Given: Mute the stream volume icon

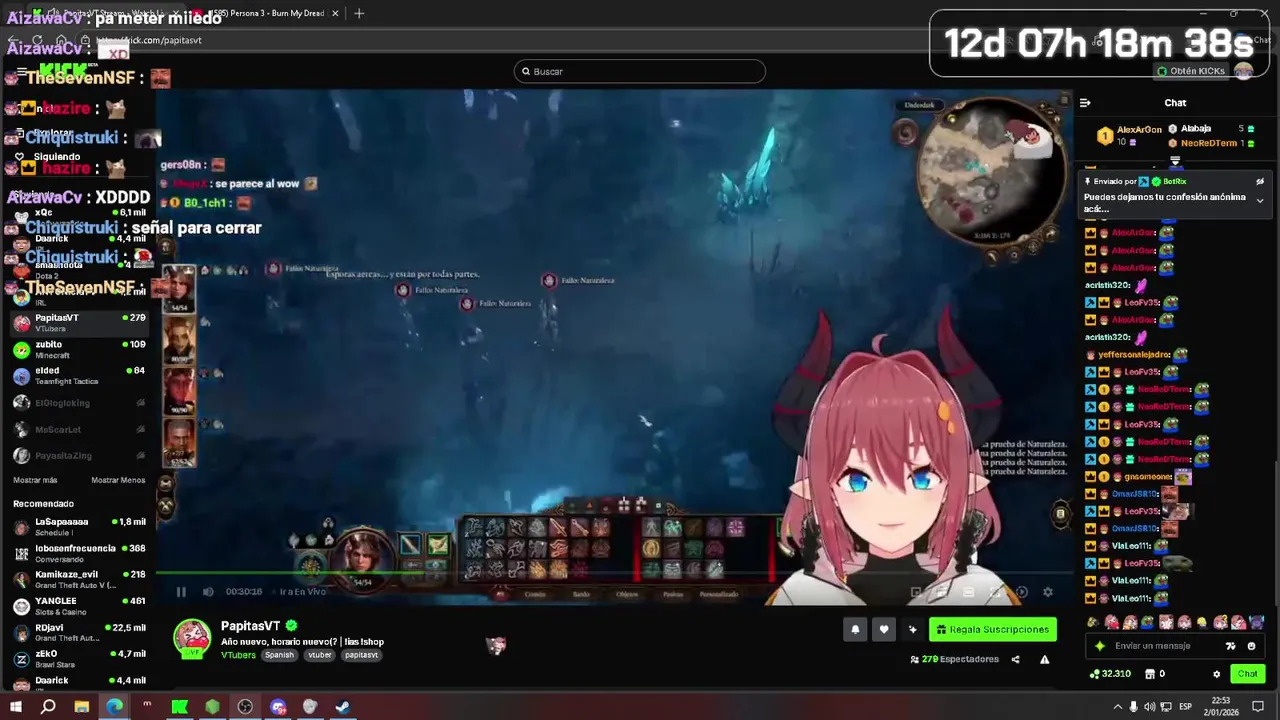Looking at the screenshot, I should coord(208,592).
